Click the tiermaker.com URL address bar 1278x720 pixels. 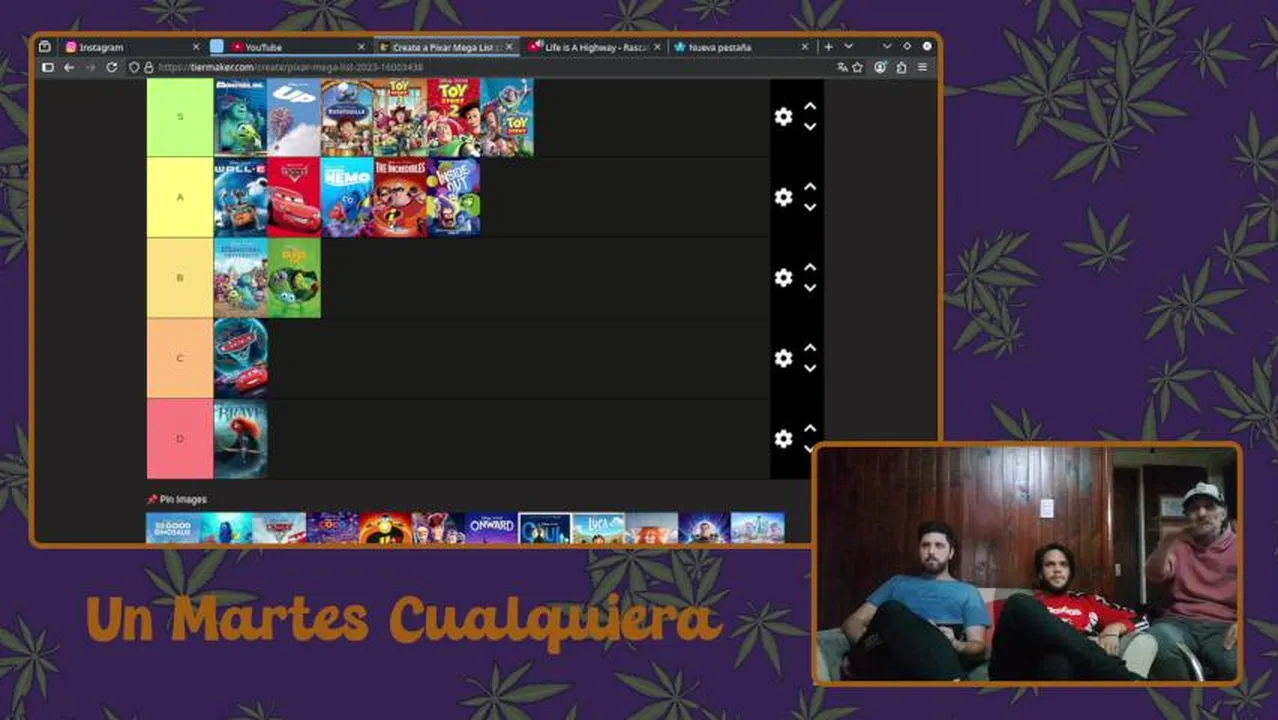480,67
